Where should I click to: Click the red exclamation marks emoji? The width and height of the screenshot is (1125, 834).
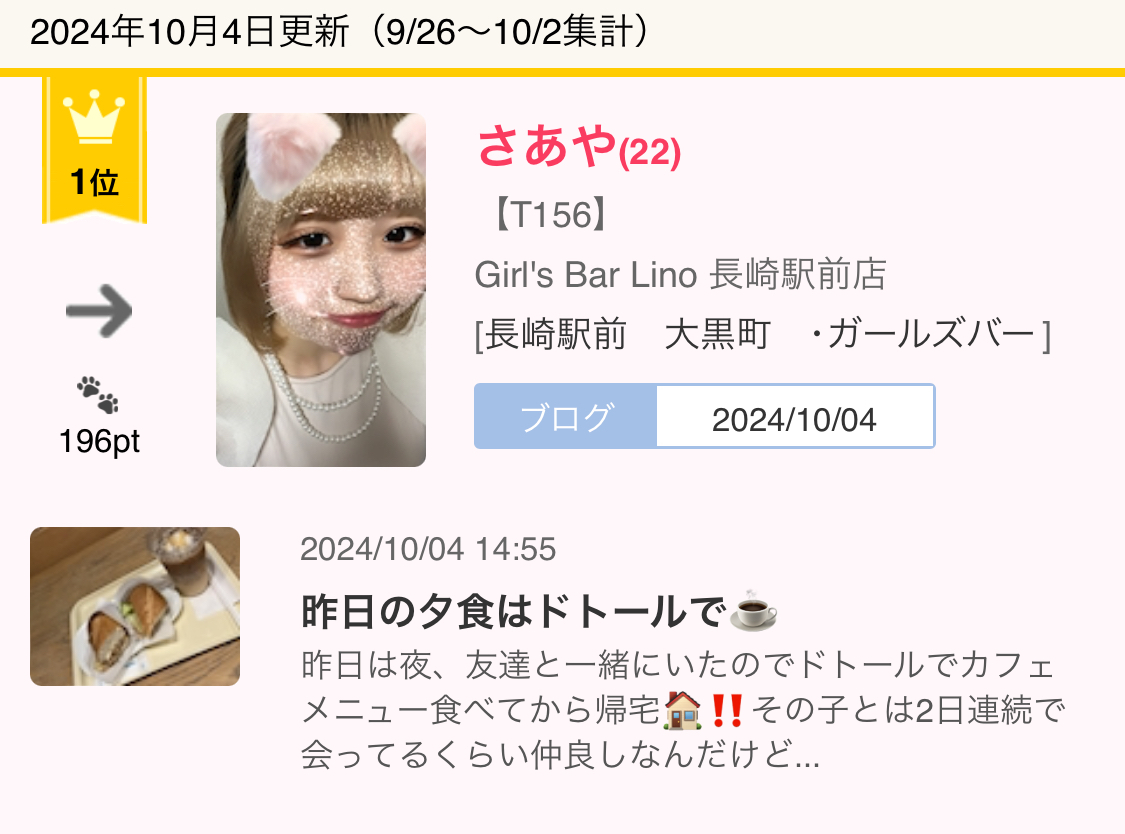tap(726, 711)
